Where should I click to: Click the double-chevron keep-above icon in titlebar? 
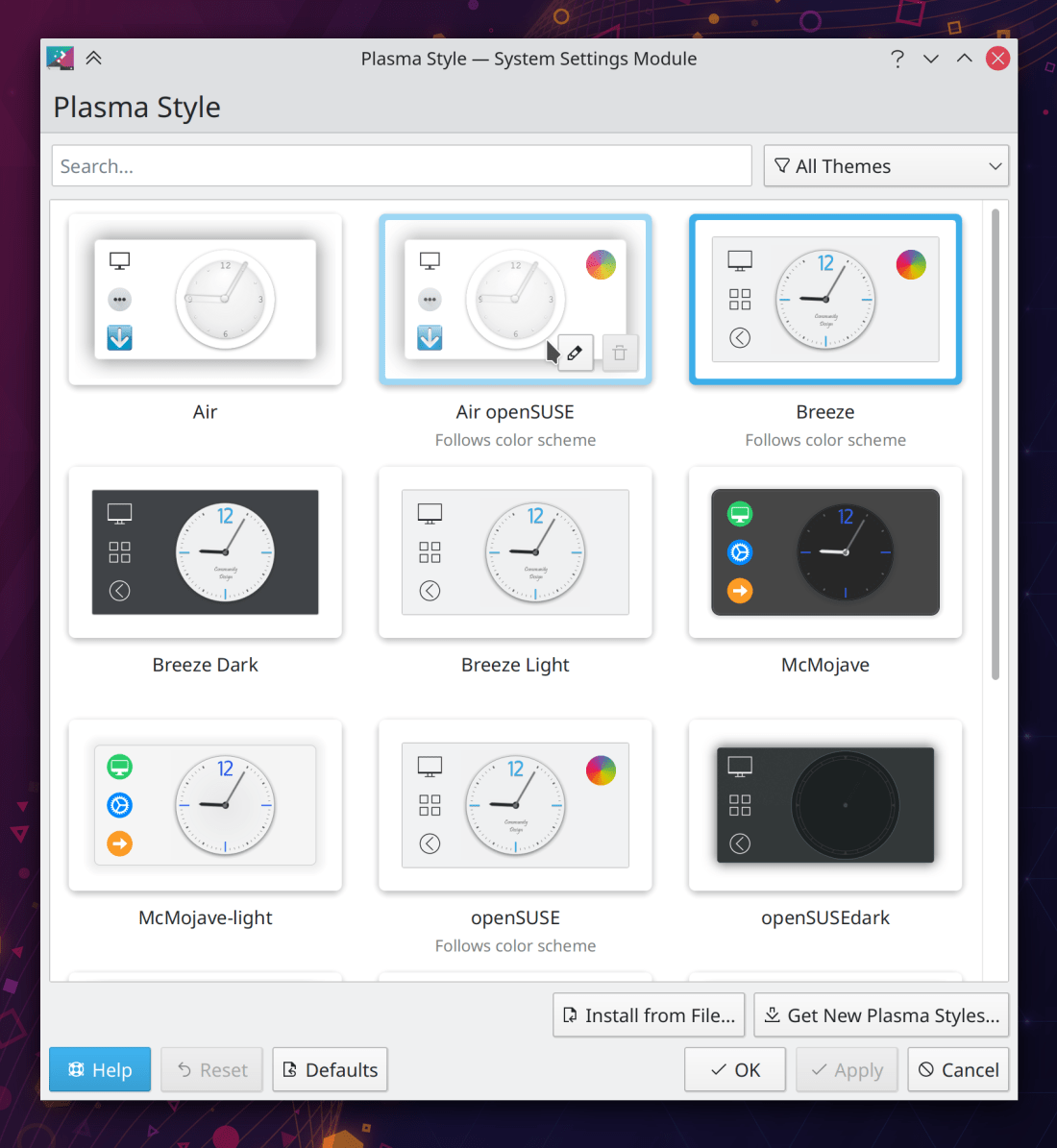(93, 59)
